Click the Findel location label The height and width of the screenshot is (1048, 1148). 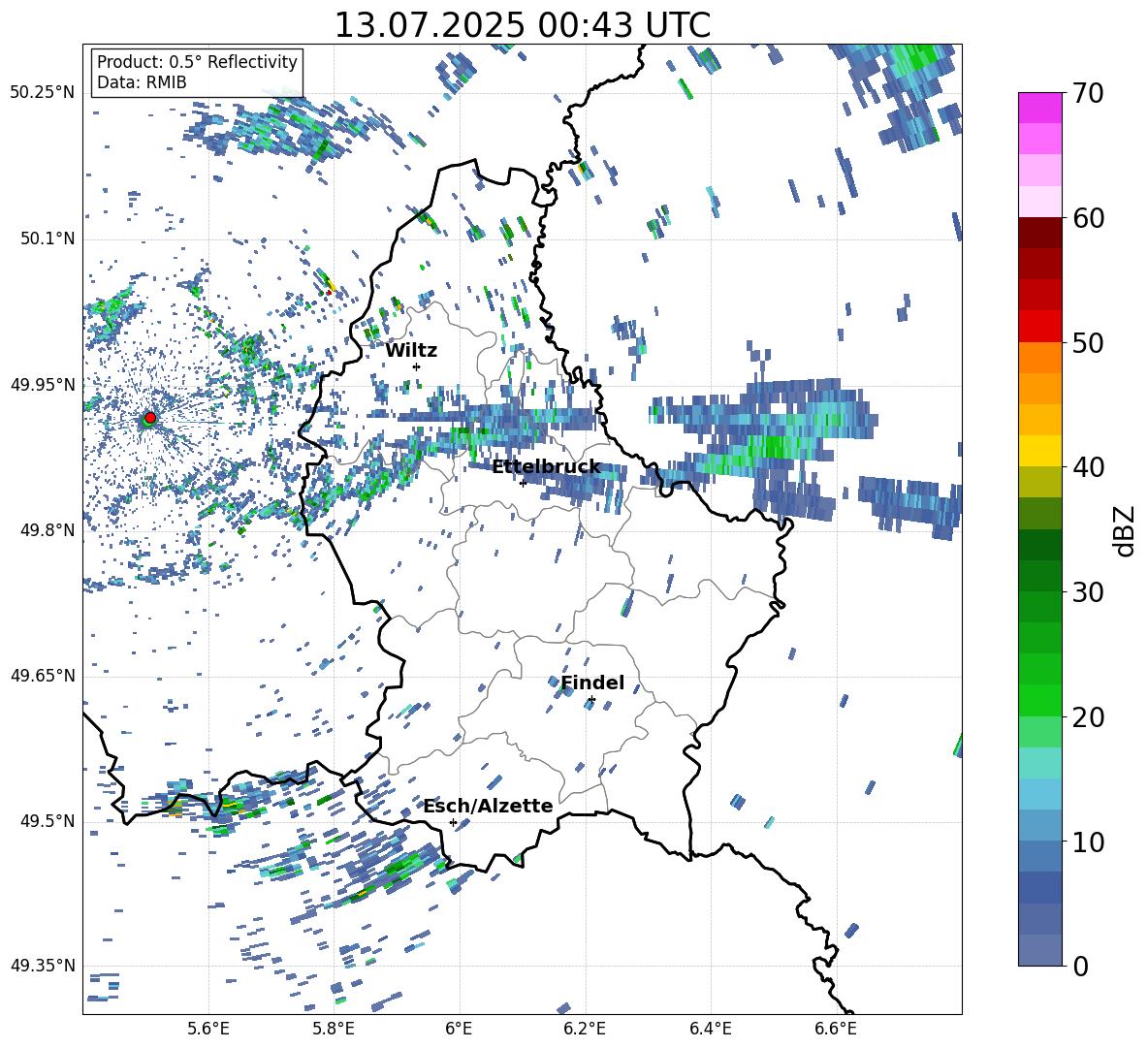(592, 683)
